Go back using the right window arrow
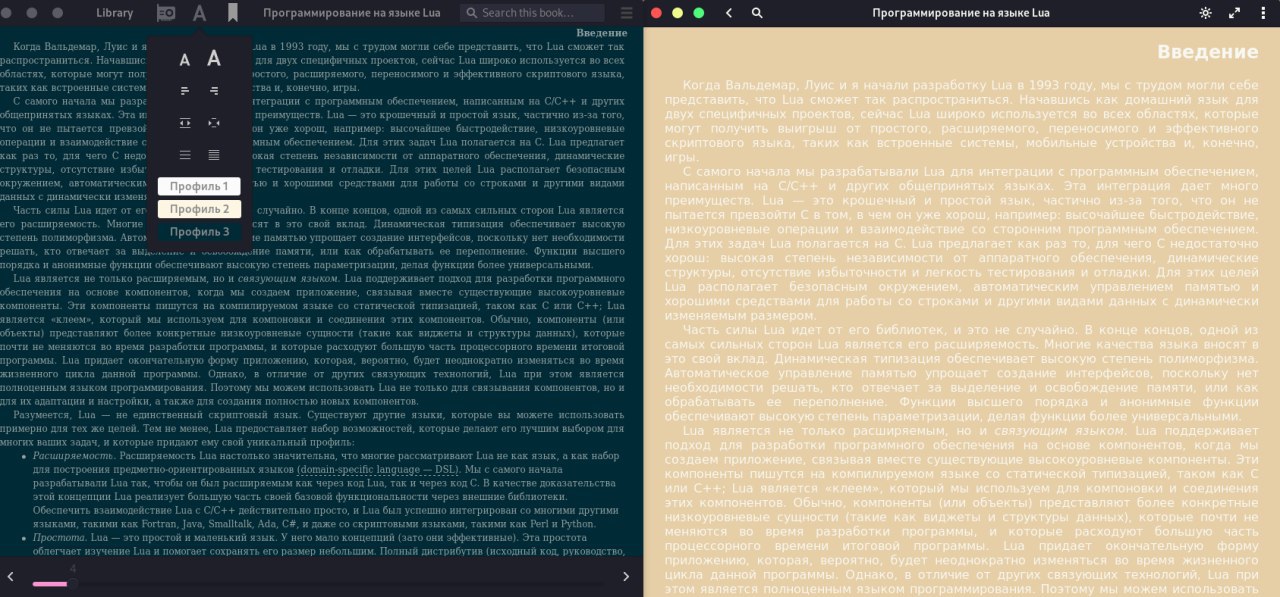The width and height of the screenshot is (1280, 597). point(729,13)
